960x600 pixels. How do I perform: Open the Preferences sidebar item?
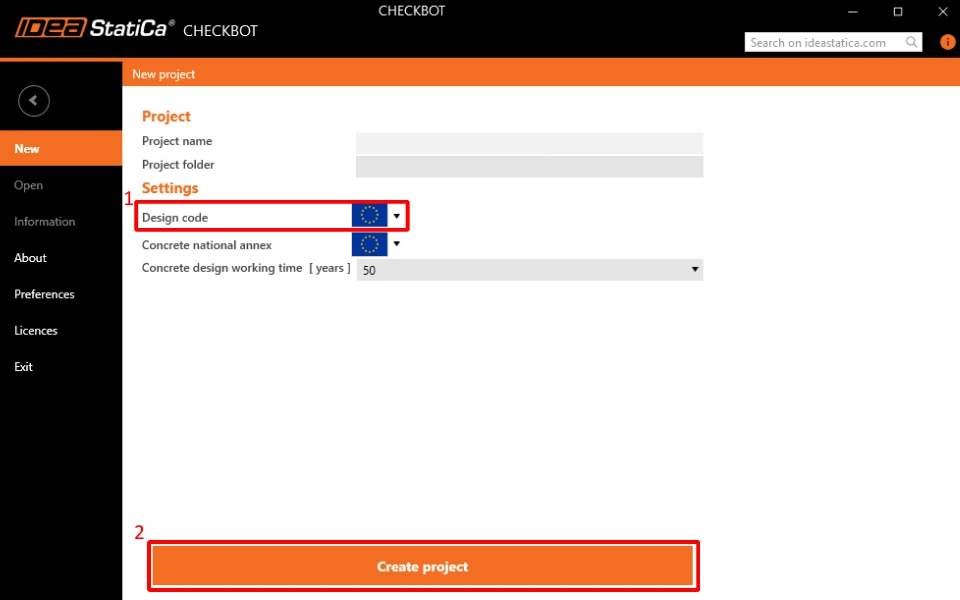tap(44, 294)
